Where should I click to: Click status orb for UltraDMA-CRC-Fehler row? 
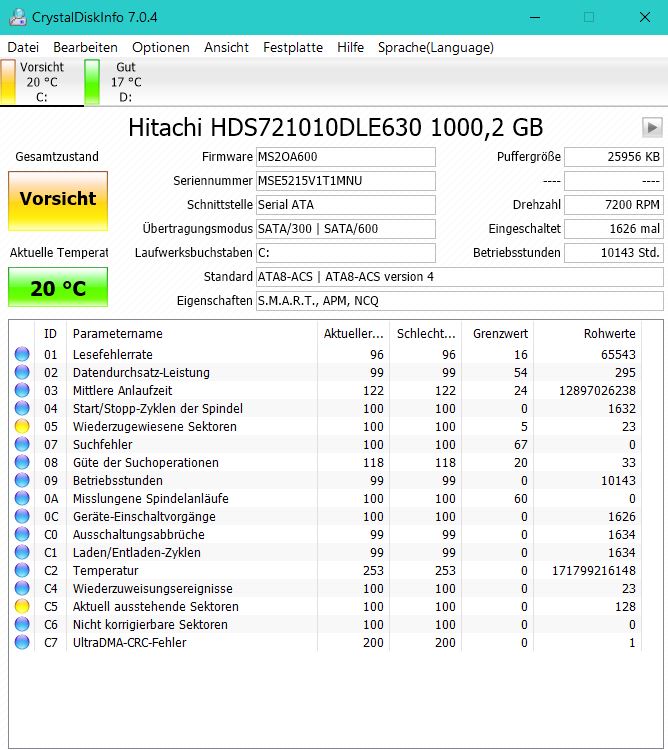point(22,642)
